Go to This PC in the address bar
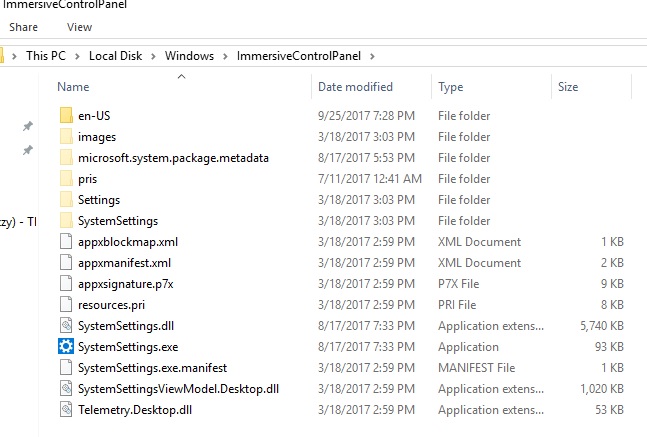647x437 pixels. pos(46,56)
